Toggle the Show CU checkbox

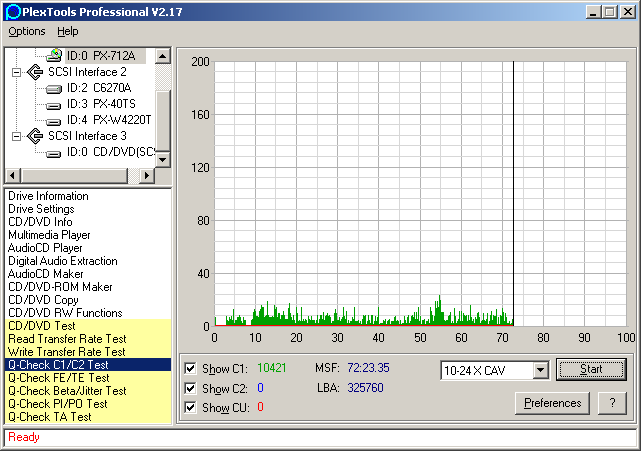[x=191, y=407]
